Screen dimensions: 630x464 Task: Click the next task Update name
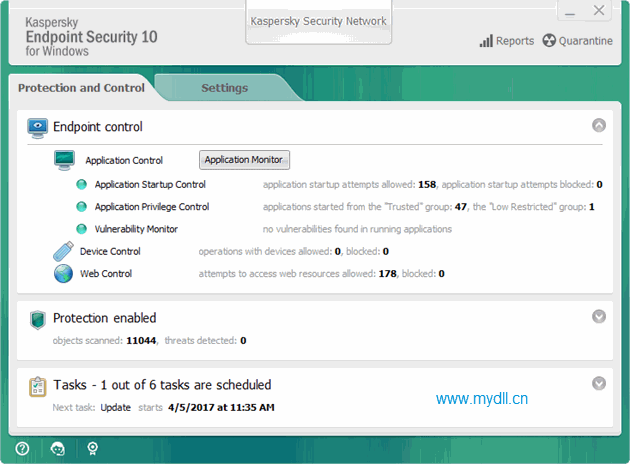coord(116,407)
